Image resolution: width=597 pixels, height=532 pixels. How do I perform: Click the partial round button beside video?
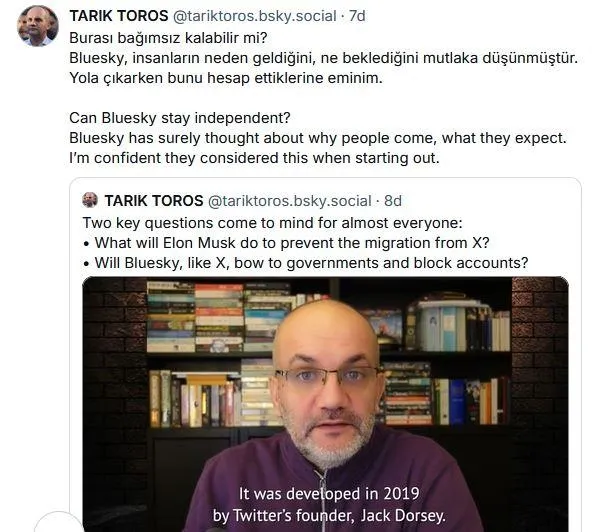point(58,522)
